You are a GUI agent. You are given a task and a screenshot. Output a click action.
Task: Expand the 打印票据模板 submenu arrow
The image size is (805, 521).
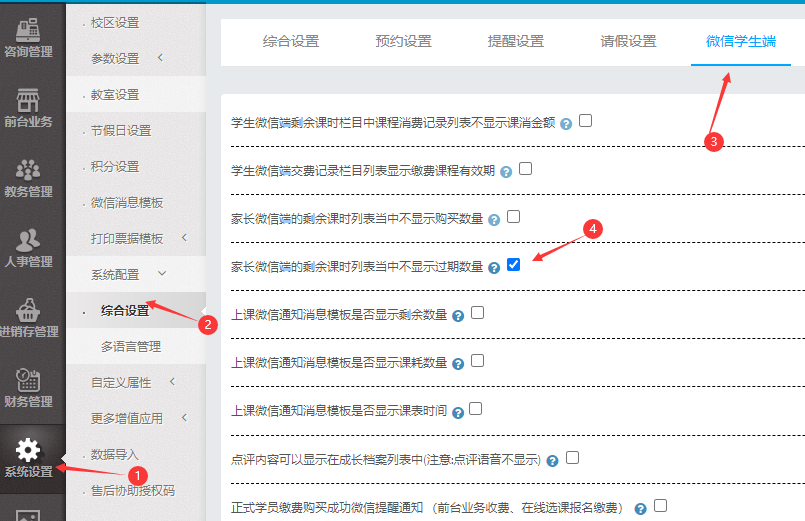click(x=184, y=238)
